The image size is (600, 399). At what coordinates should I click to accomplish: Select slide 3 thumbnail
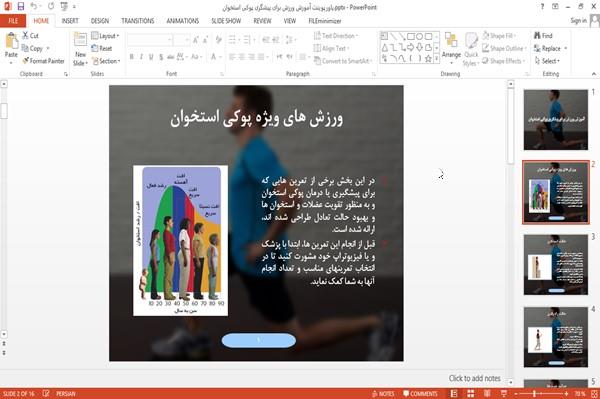pos(556,264)
